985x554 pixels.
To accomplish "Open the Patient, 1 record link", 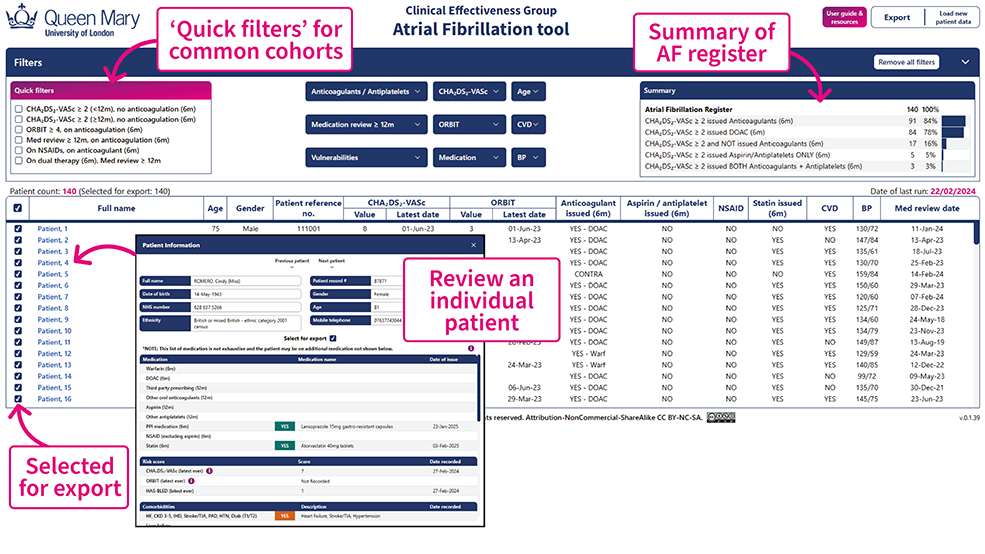I will coord(53,229).
